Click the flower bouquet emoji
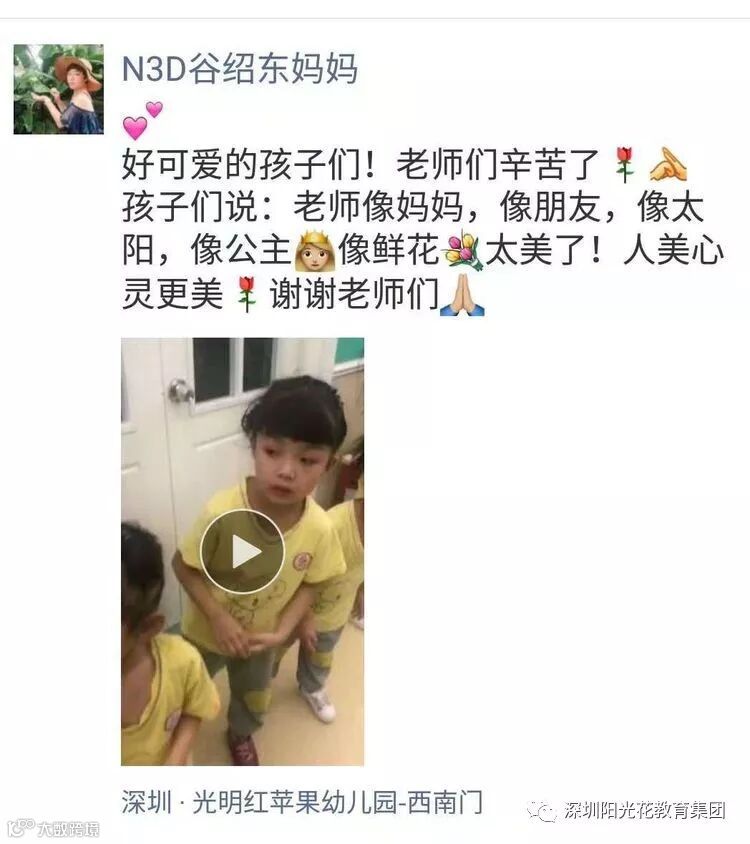 pos(462,251)
